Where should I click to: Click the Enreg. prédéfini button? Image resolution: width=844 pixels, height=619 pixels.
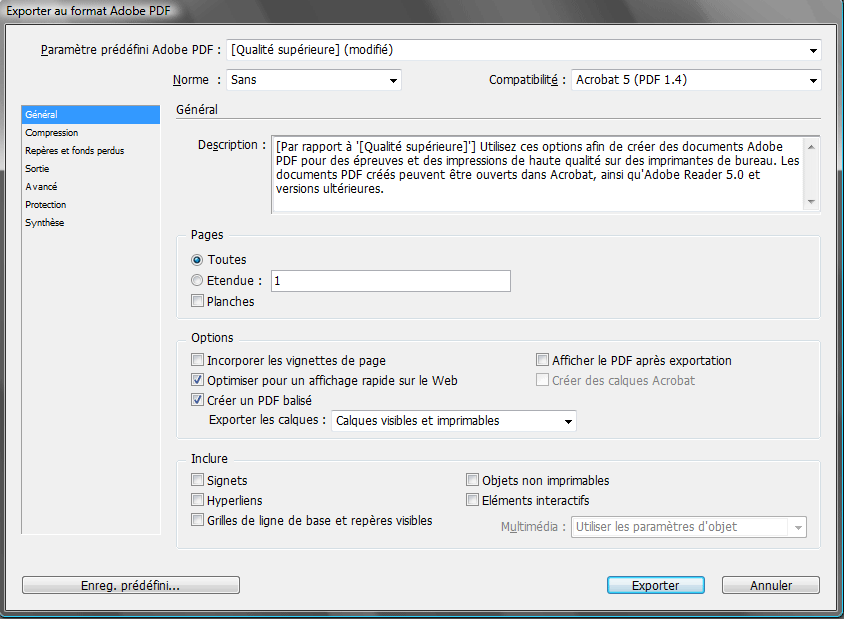click(131, 586)
